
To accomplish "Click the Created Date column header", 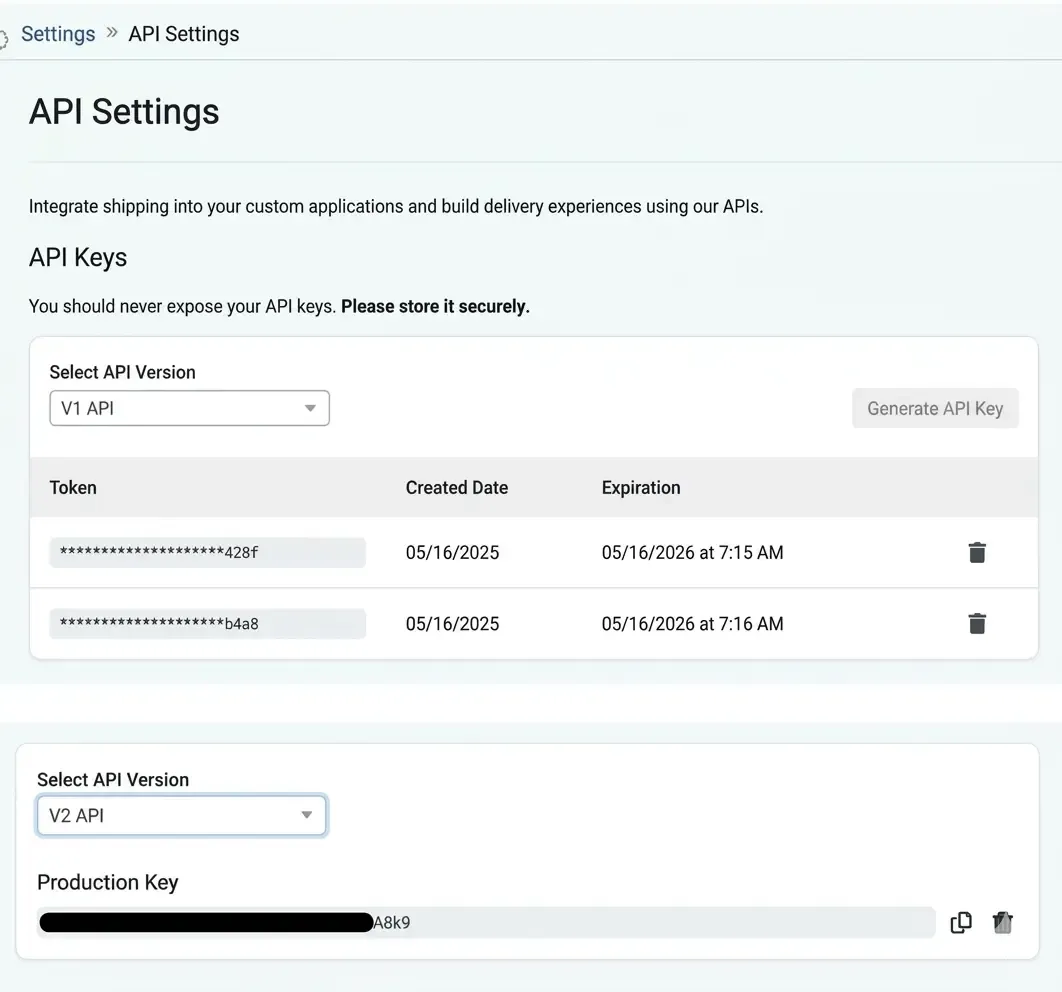I will [456, 488].
